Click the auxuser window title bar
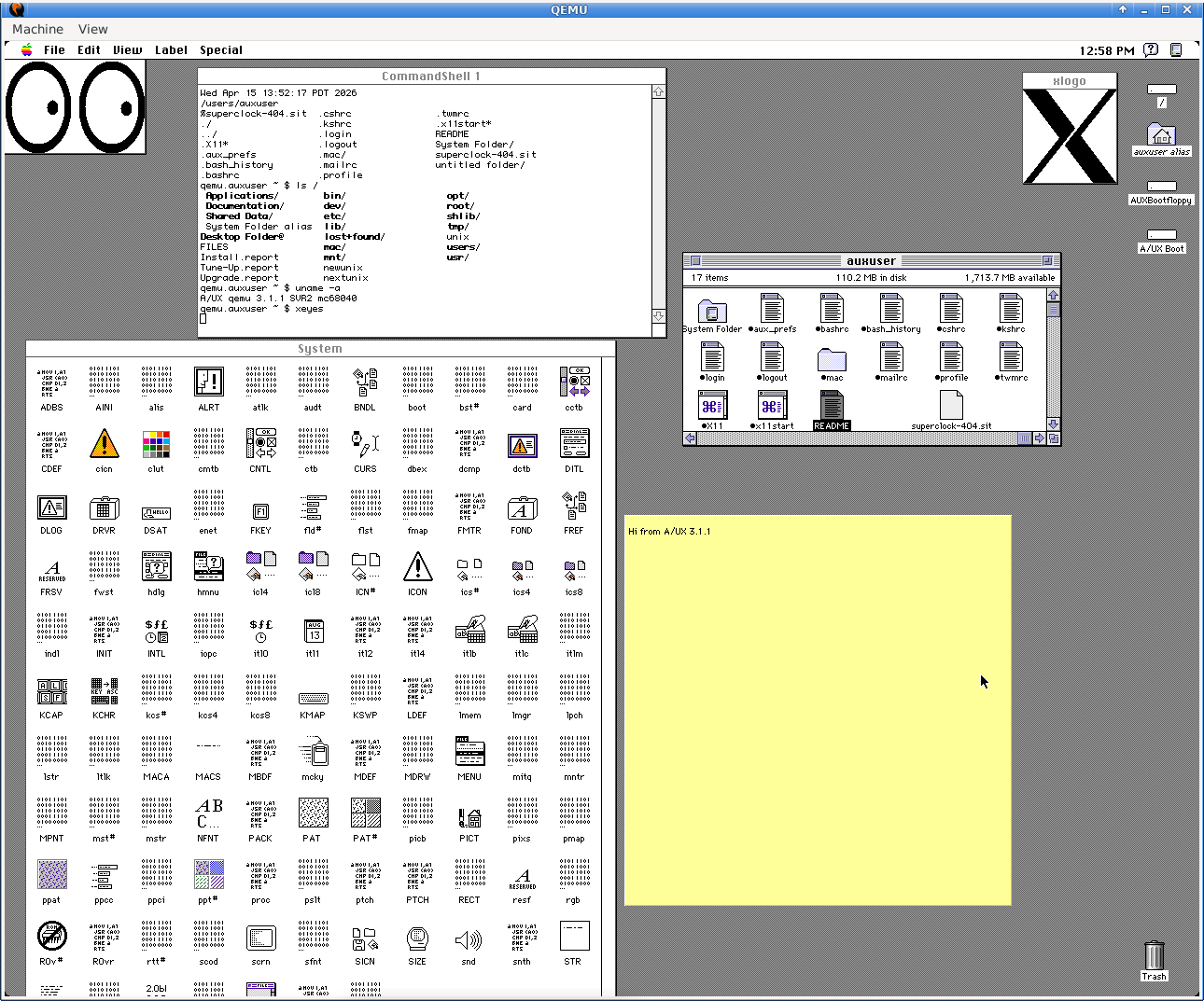This screenshot has height=1001, width=1204. tap(872, 261)
